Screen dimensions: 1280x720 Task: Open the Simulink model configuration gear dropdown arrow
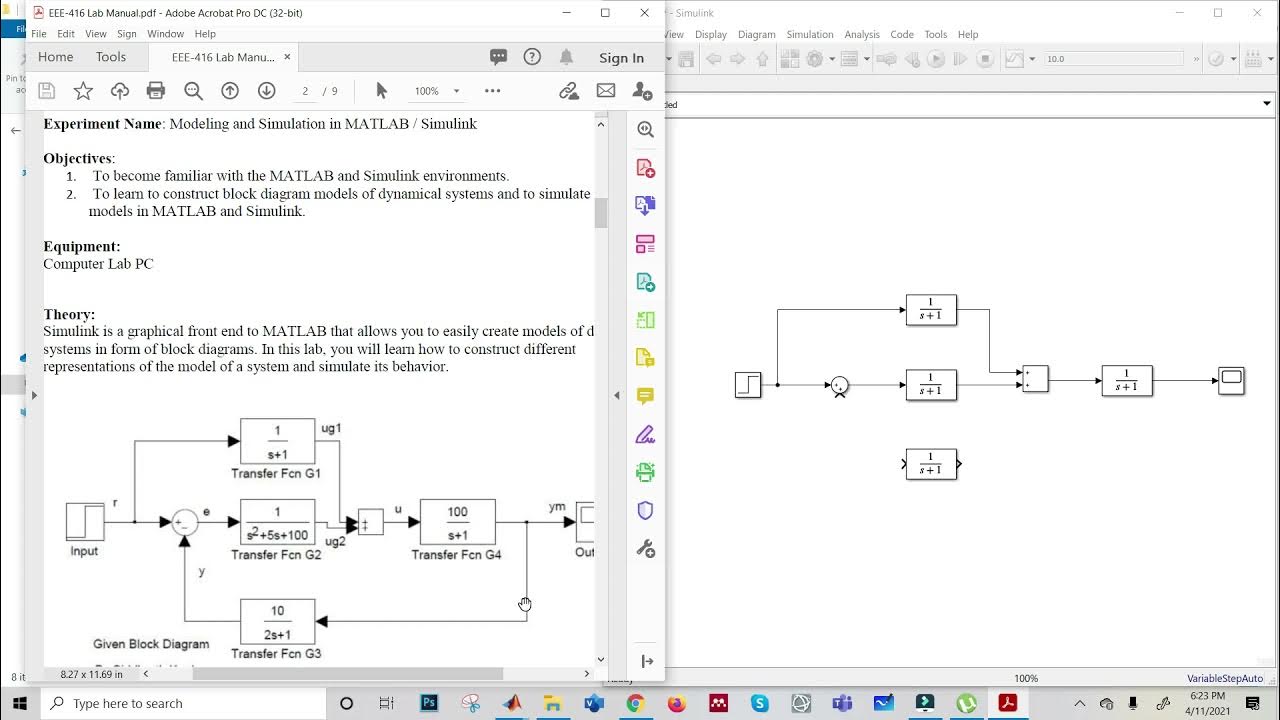coord(830,59)
